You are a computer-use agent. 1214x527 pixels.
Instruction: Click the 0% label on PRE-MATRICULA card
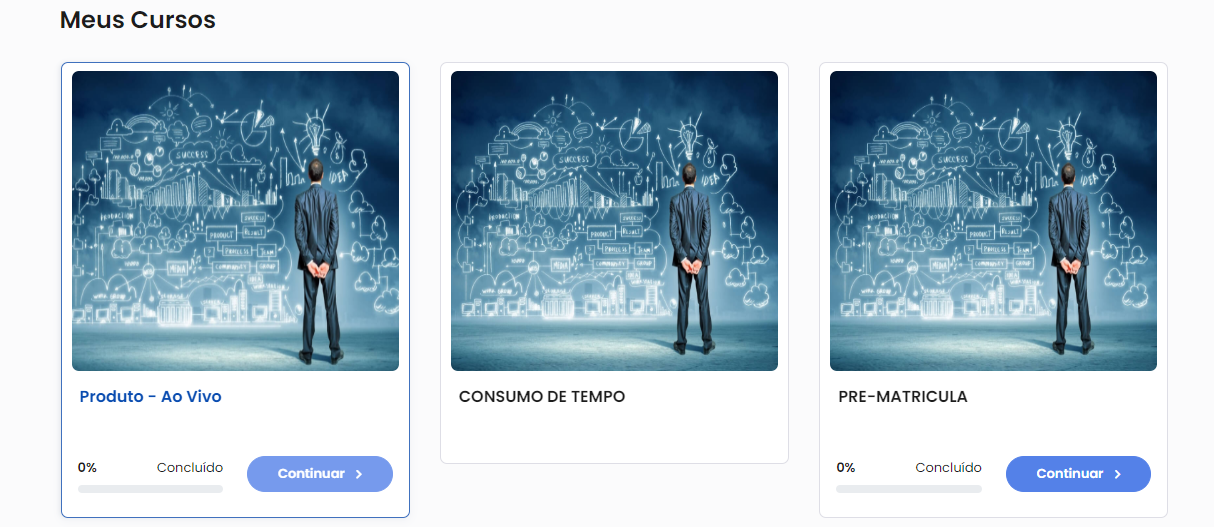click(846, 467)
